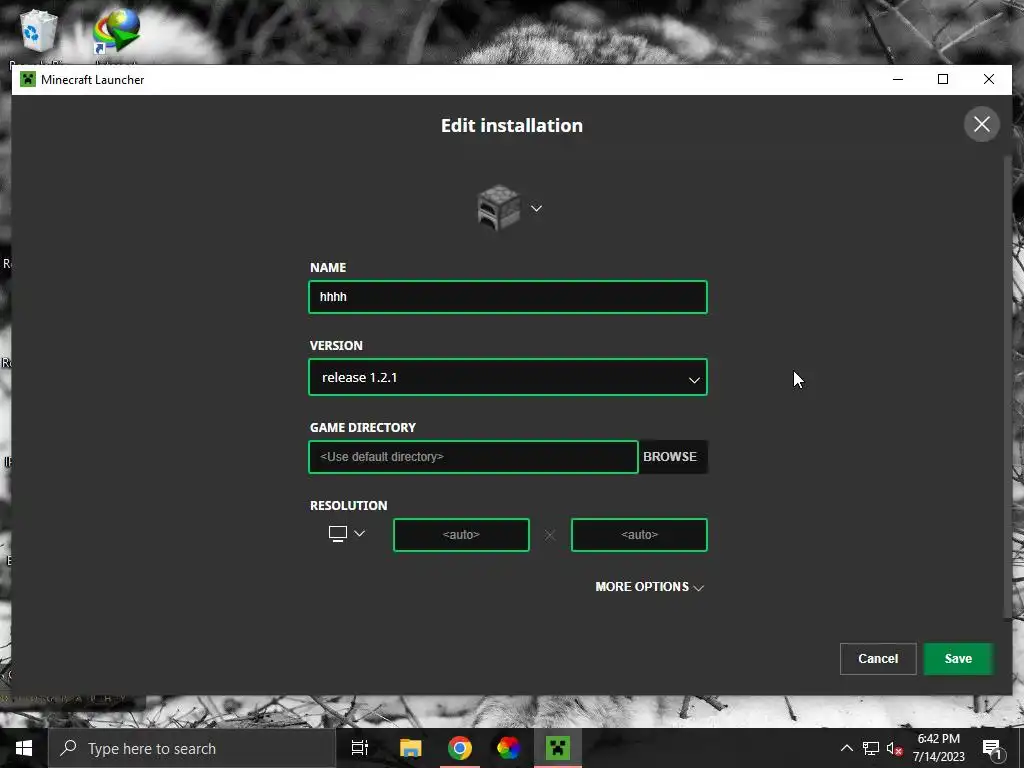
Task: Click Minecraft Launcher title bar icon
Action: point(27,80)
